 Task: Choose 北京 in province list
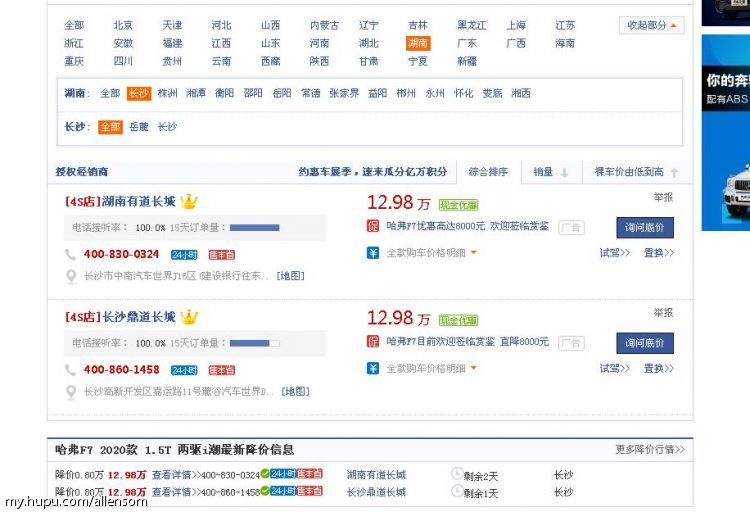pos(123,25)
